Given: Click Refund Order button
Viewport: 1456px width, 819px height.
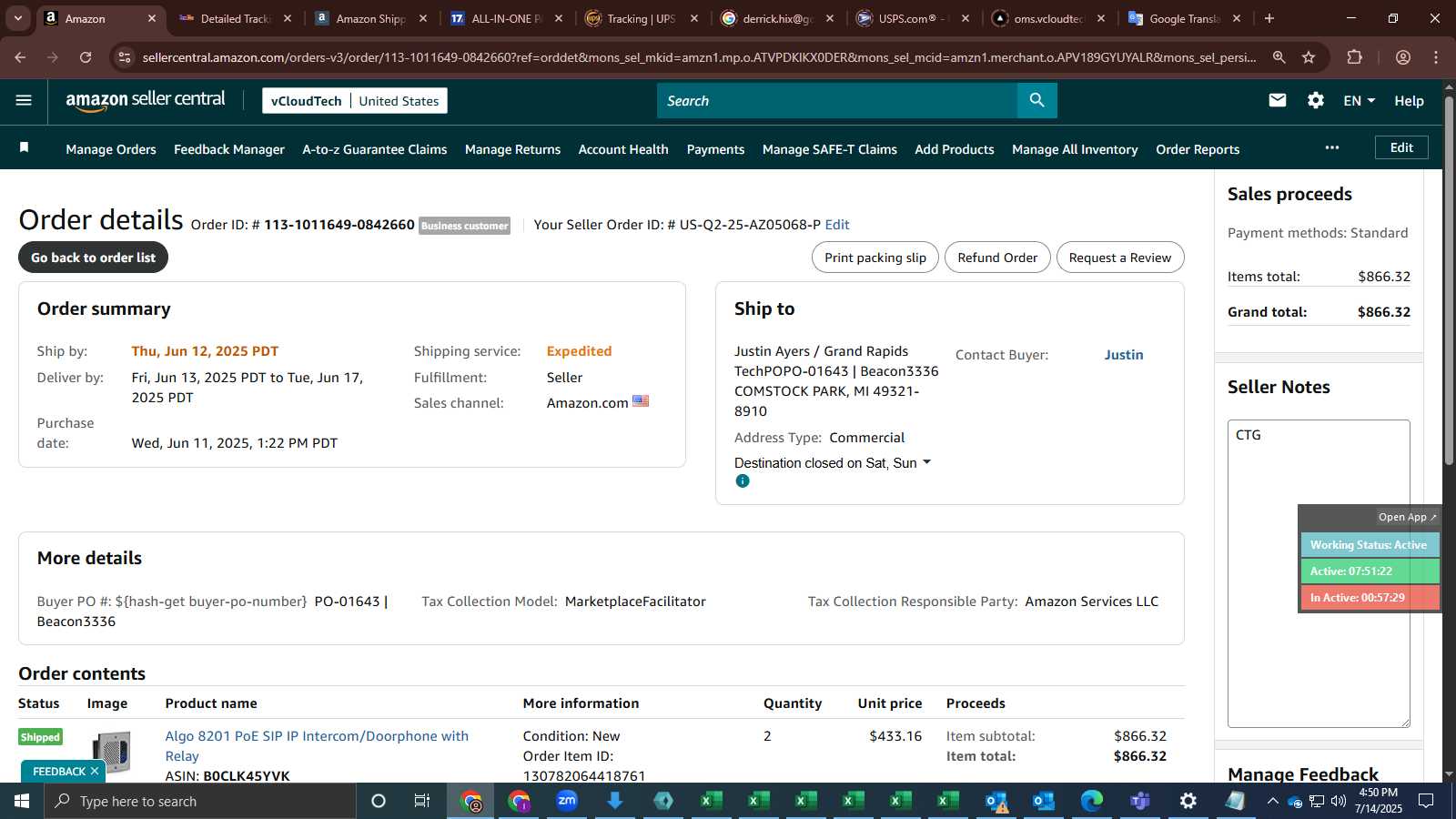Looking at the screenshot, I should 997,258.
